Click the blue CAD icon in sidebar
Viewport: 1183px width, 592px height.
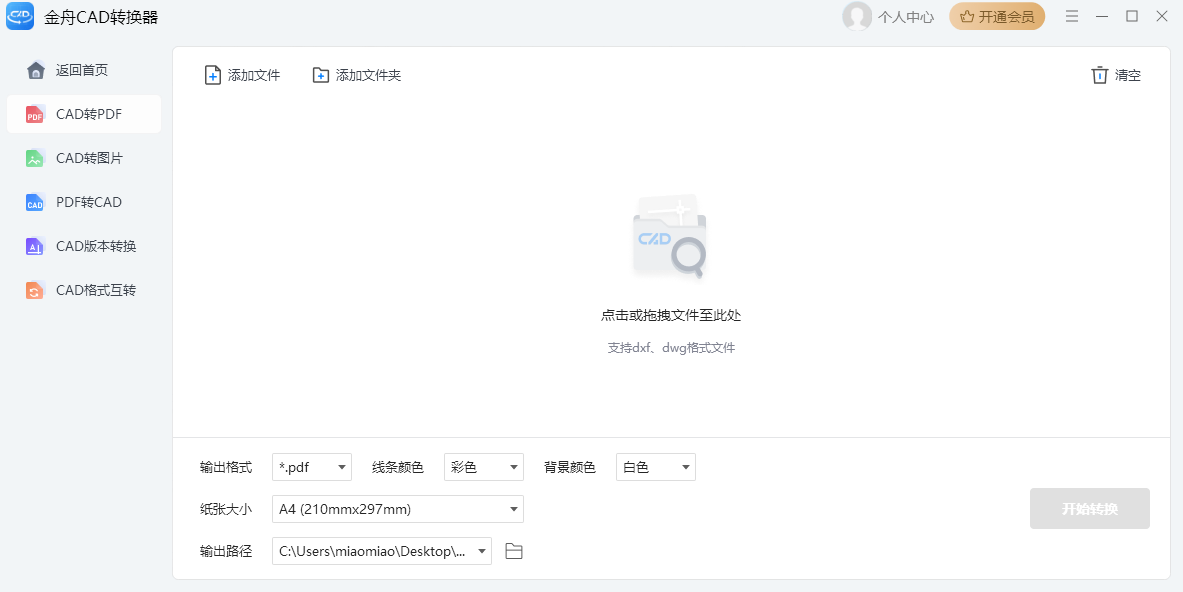tap(35, 202)
